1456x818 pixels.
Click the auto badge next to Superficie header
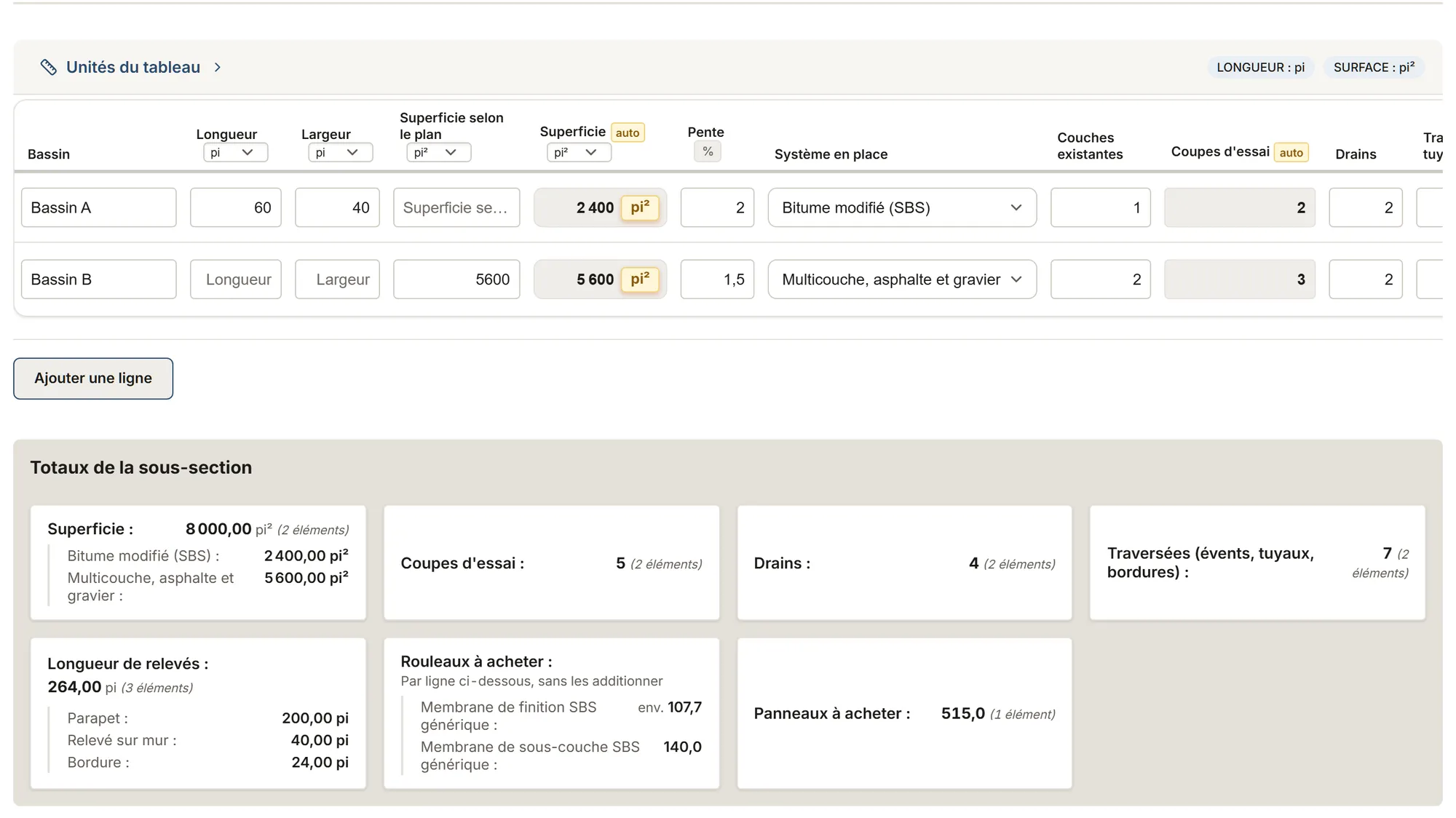pyautogui.click(x=628, y=132)
